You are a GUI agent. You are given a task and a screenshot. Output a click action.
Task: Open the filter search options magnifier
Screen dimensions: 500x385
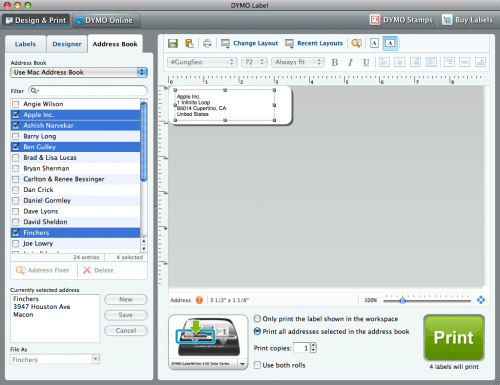click(x=35, y=91)
